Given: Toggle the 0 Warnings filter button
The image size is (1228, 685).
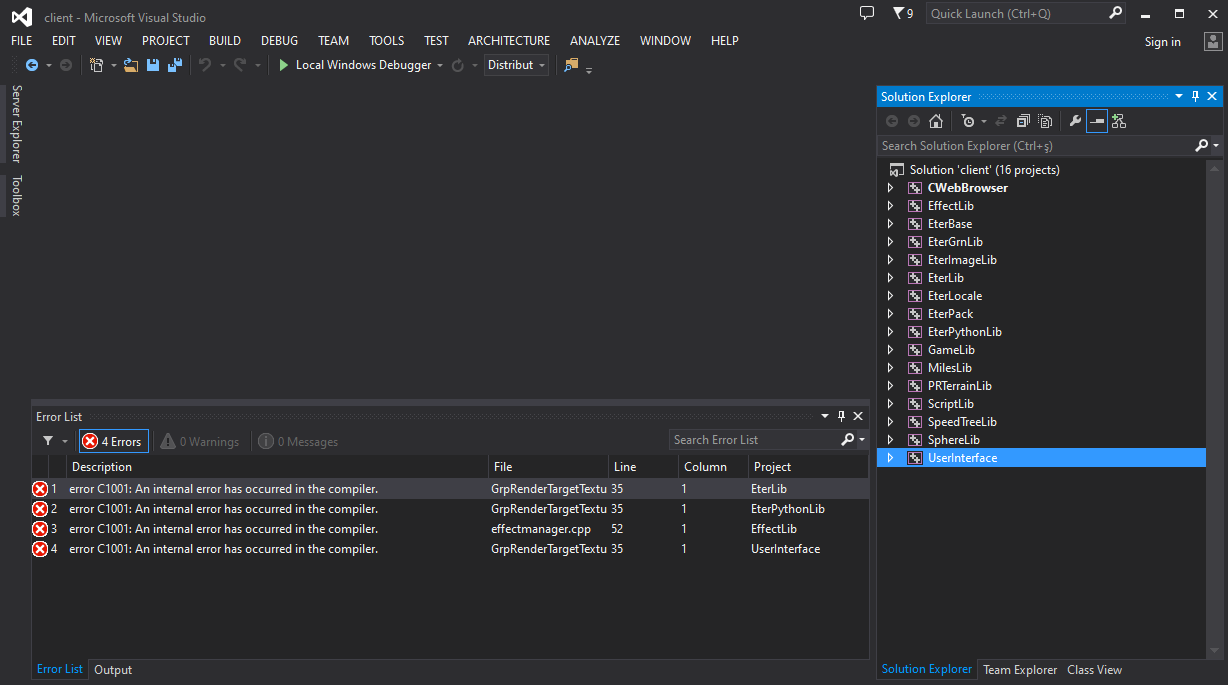Looking at the screenshot, I should pyautogui.click(x=200, y=441).
